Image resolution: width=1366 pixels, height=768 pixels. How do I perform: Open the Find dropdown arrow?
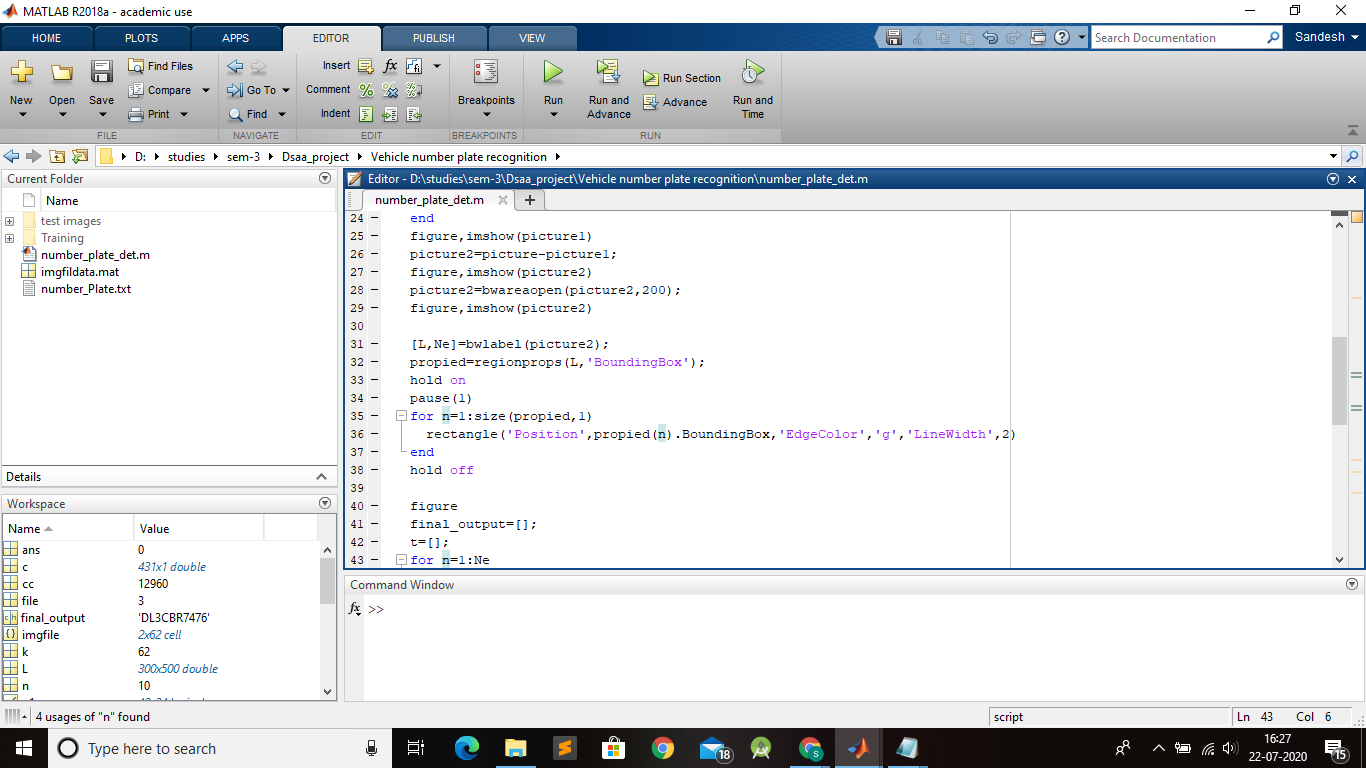(282, 114)
